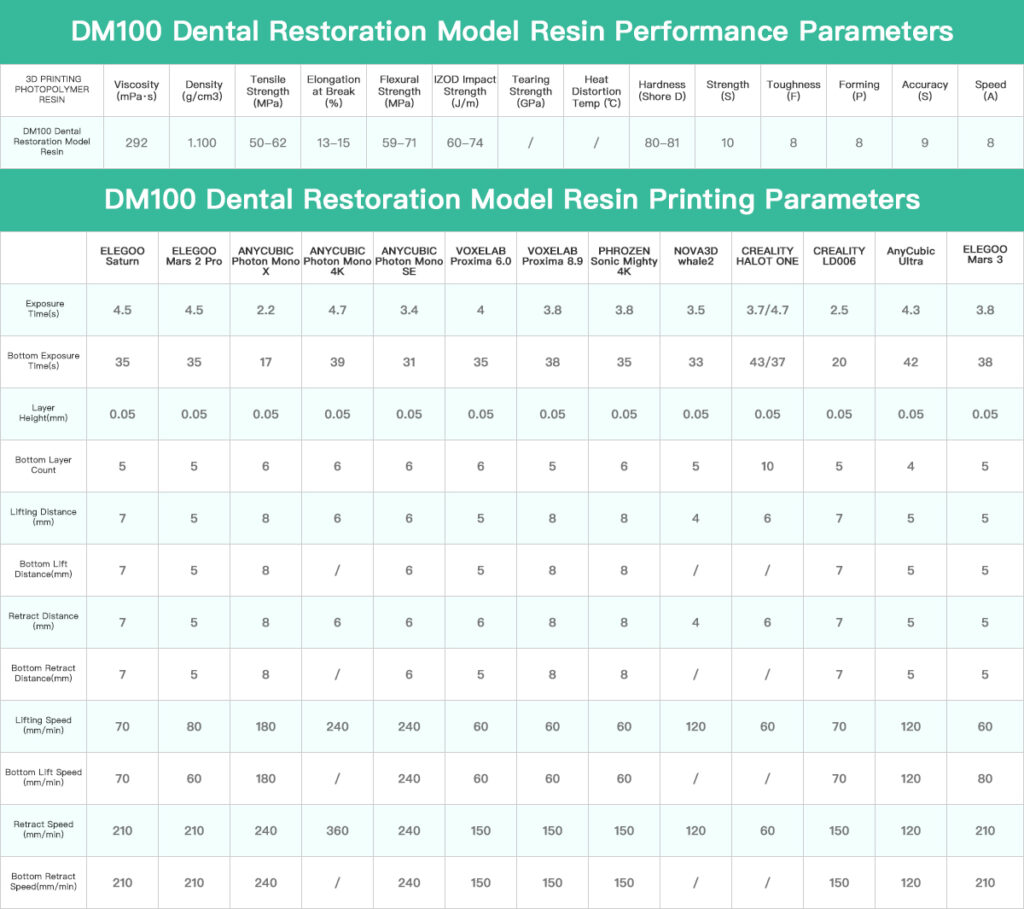Image resolution: width=1024 pixels, height=909 pixels.
Task: Click the Tensile Strength (MPa) header
Action: [x=268, y=91]
